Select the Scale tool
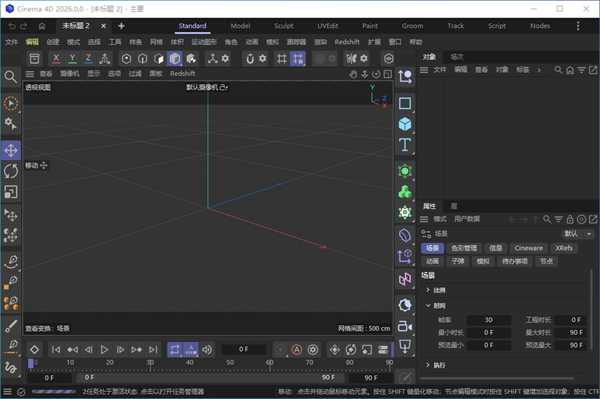The image size is (600, 399). (x=11, y=192)
